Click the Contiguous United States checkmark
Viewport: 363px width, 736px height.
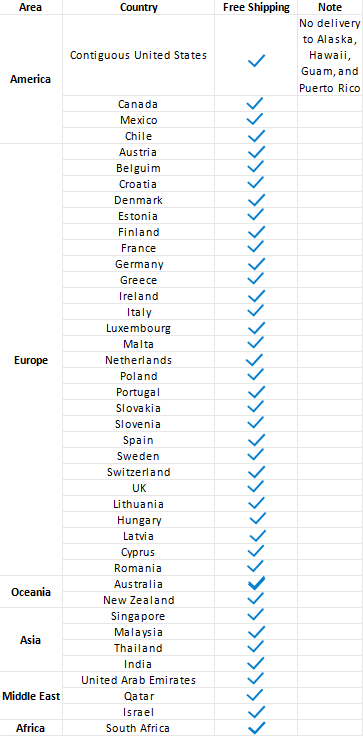tap(256, 61)
